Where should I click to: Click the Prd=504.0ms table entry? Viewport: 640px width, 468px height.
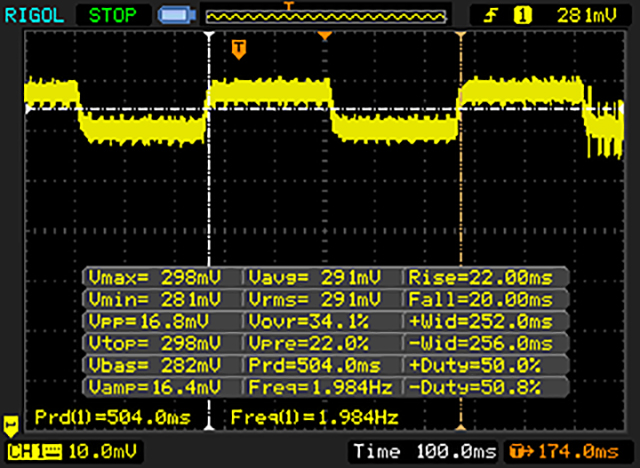coord(314,365)
